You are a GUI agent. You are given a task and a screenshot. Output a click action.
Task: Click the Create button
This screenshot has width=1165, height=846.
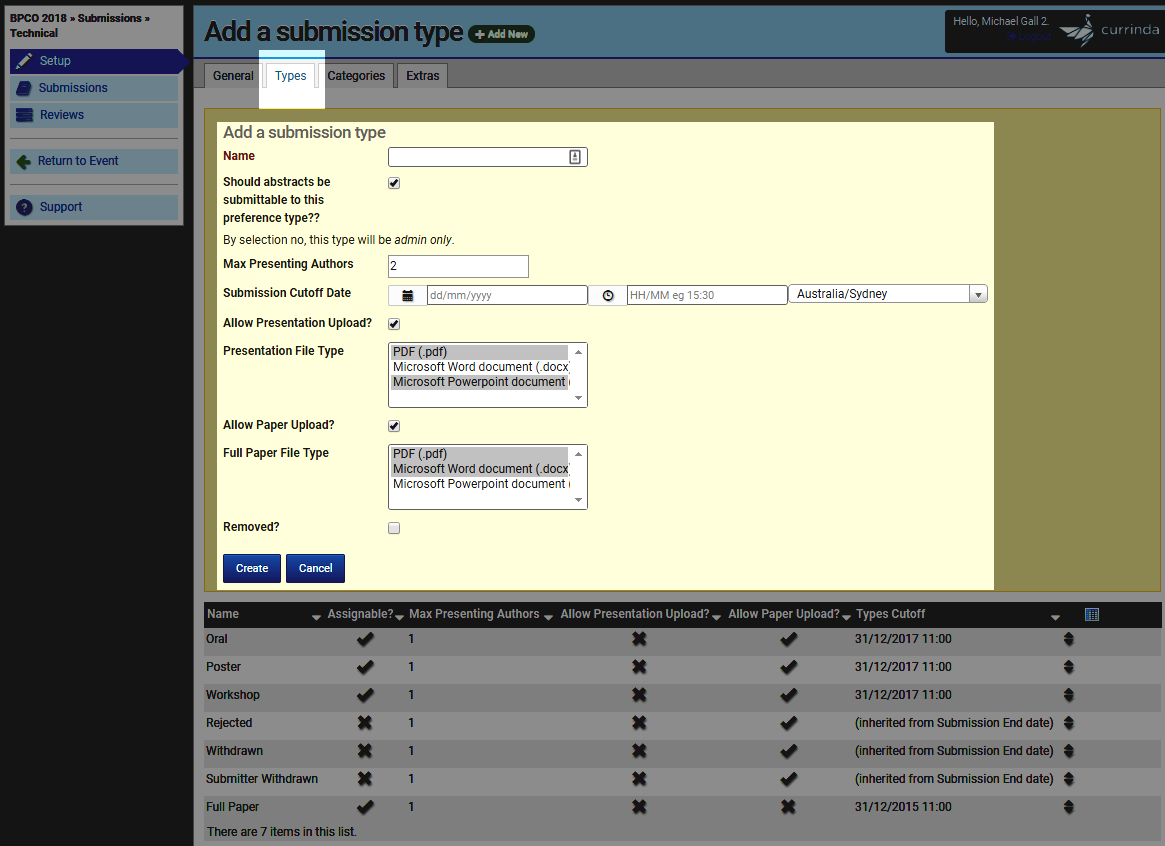point(252,568)
